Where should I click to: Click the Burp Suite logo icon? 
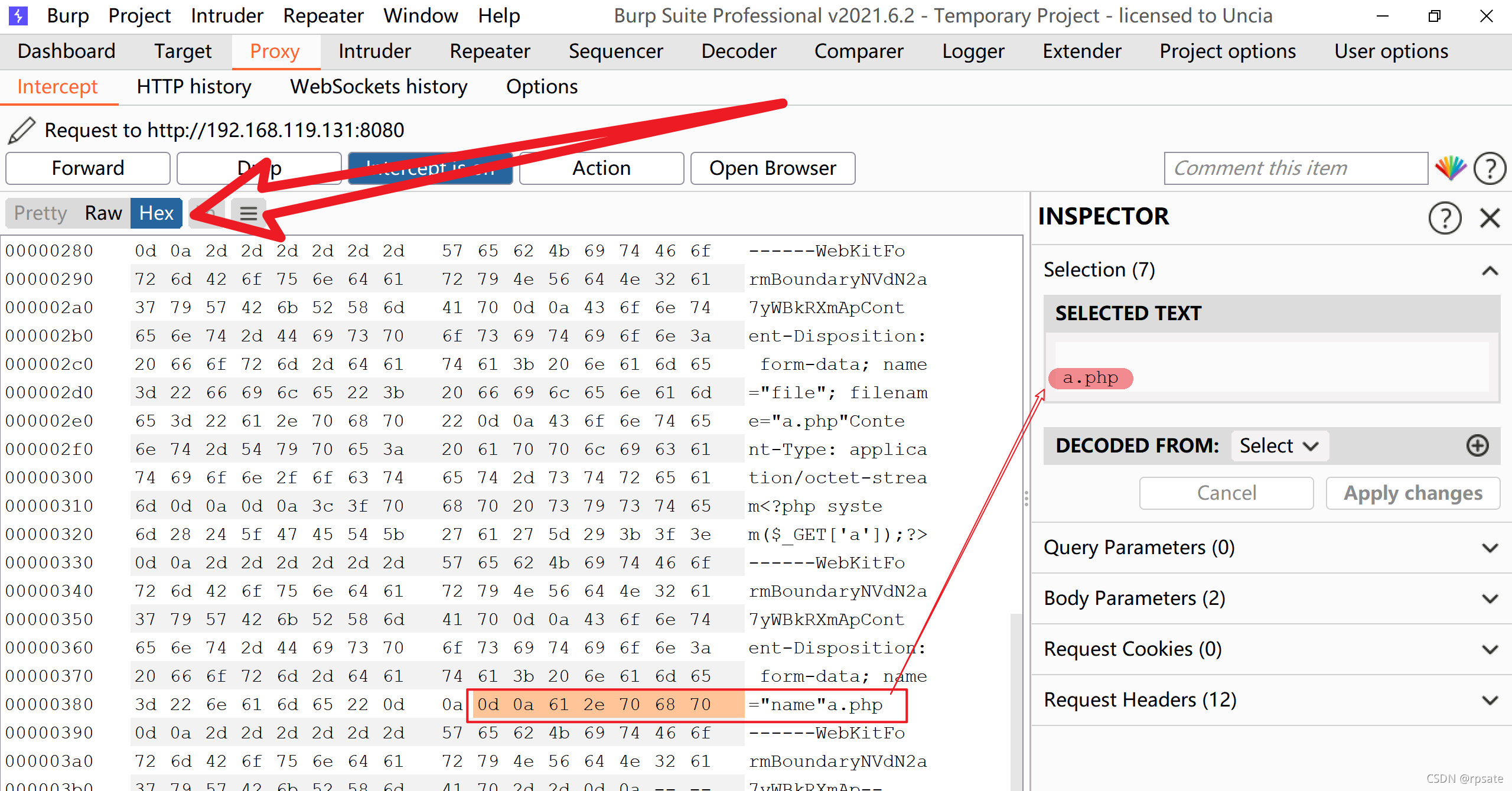18,15
